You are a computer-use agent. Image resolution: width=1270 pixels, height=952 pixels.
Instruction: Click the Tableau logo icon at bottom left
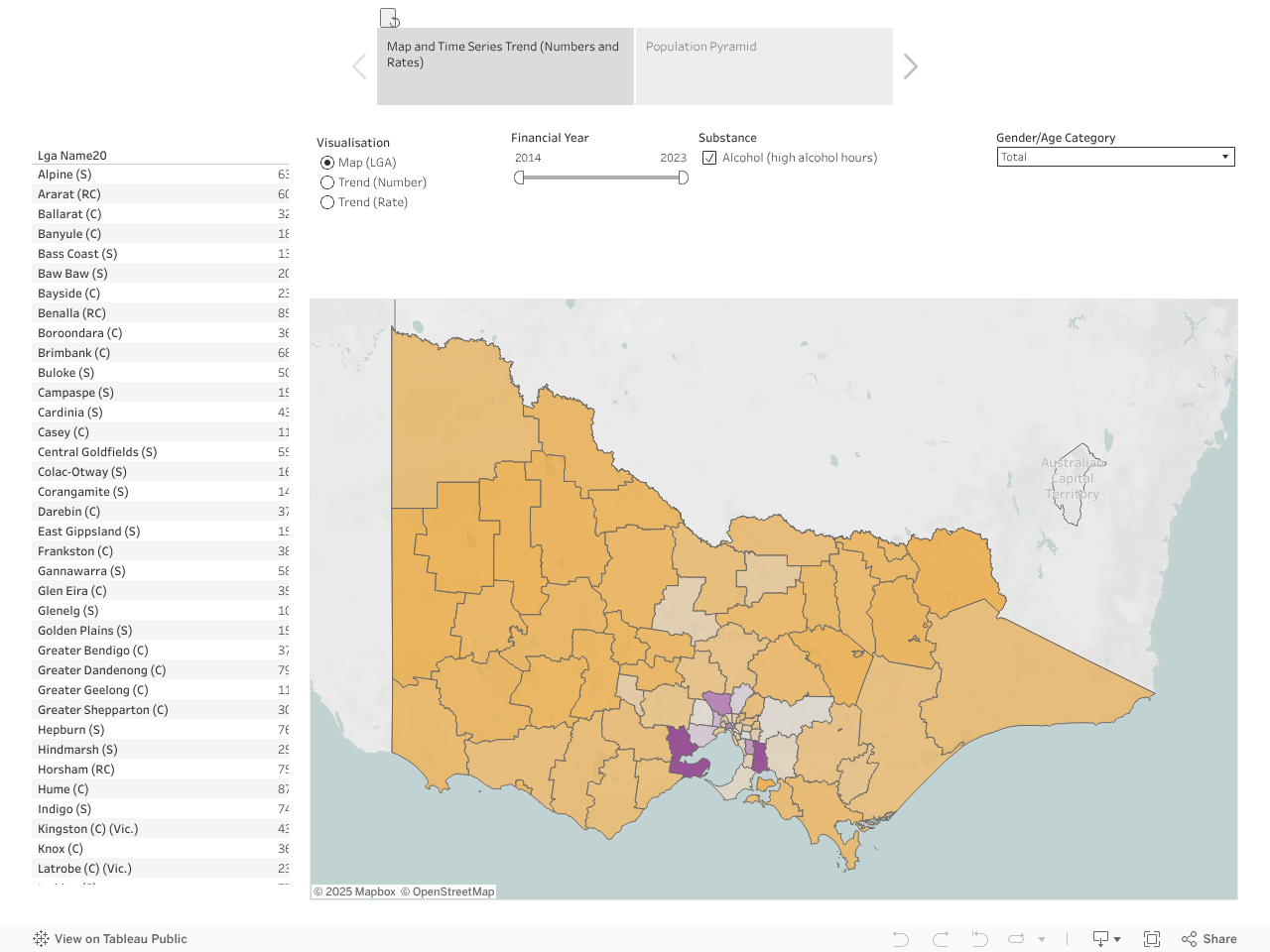[41, 939]
